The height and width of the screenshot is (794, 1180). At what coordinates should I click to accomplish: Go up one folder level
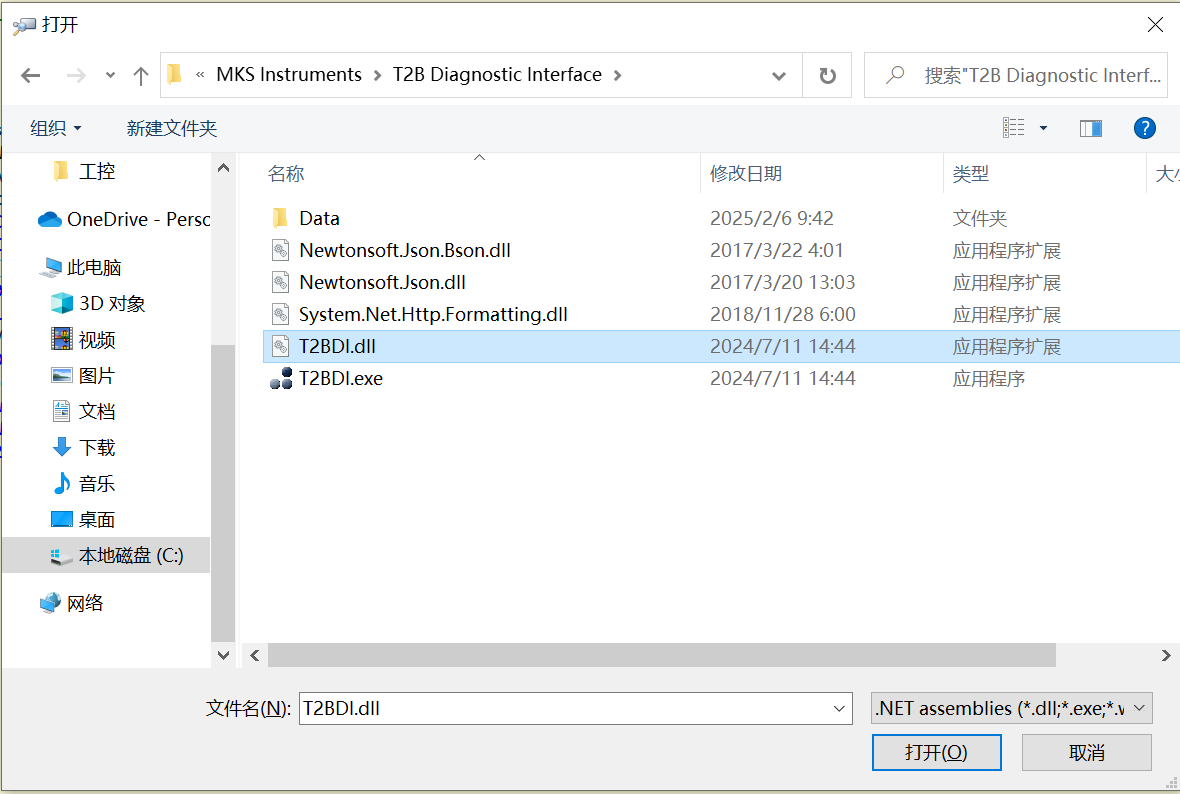(x=141, y=75)
